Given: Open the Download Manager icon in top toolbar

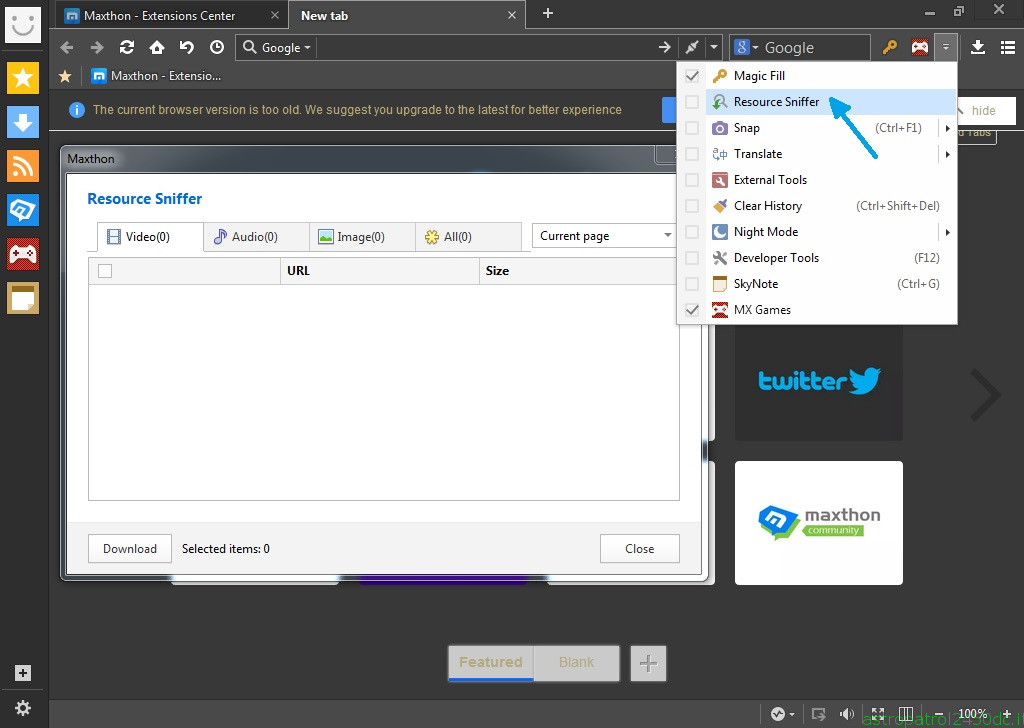Looking at the screenshot, I should point(978,47).
